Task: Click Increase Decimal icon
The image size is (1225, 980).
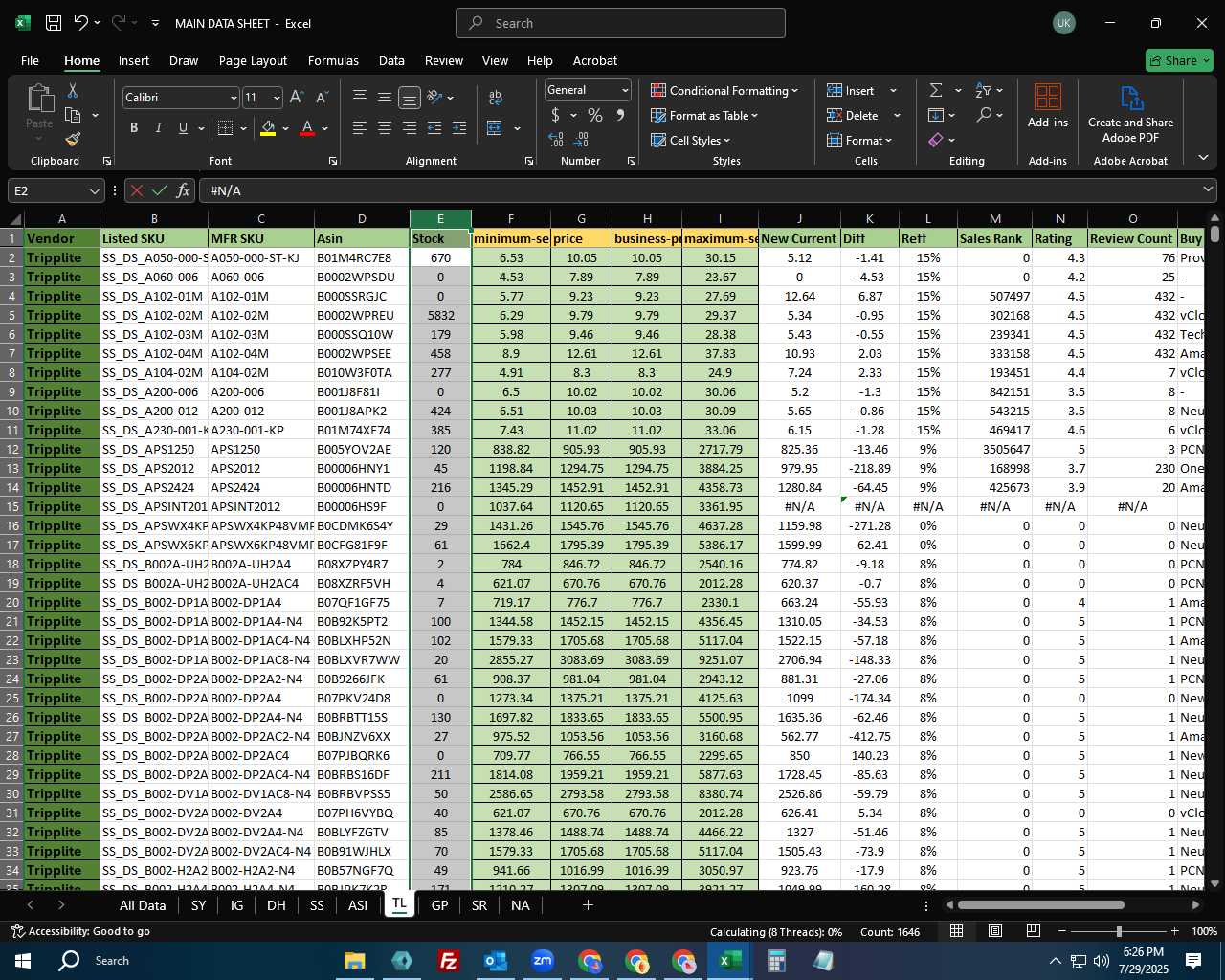Action: (x=556, y=140)
